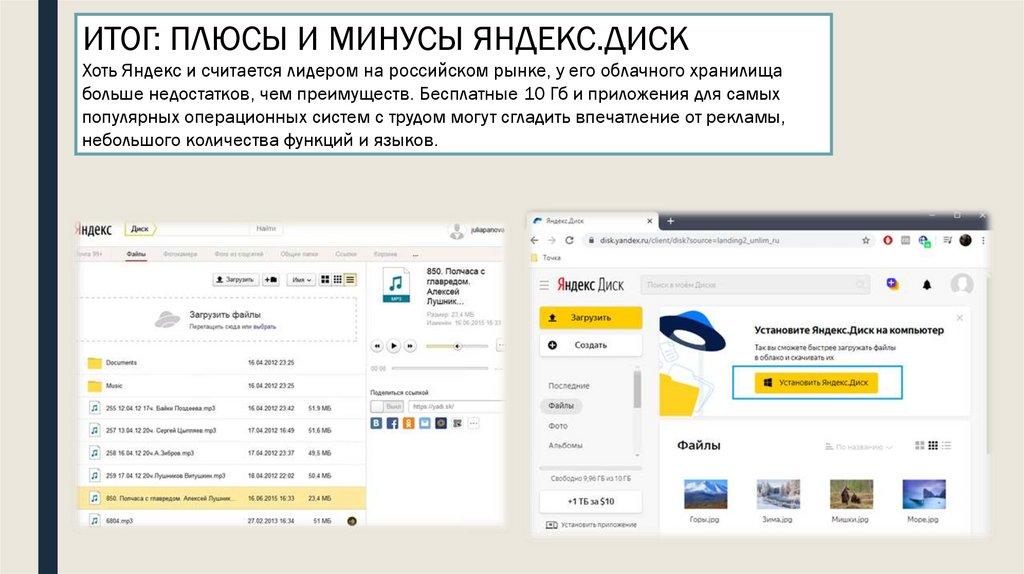Toggle the Выкл share link switch
Viewport: 1024px width, 574px height.
pyautogui.click(x=387, y=407)
